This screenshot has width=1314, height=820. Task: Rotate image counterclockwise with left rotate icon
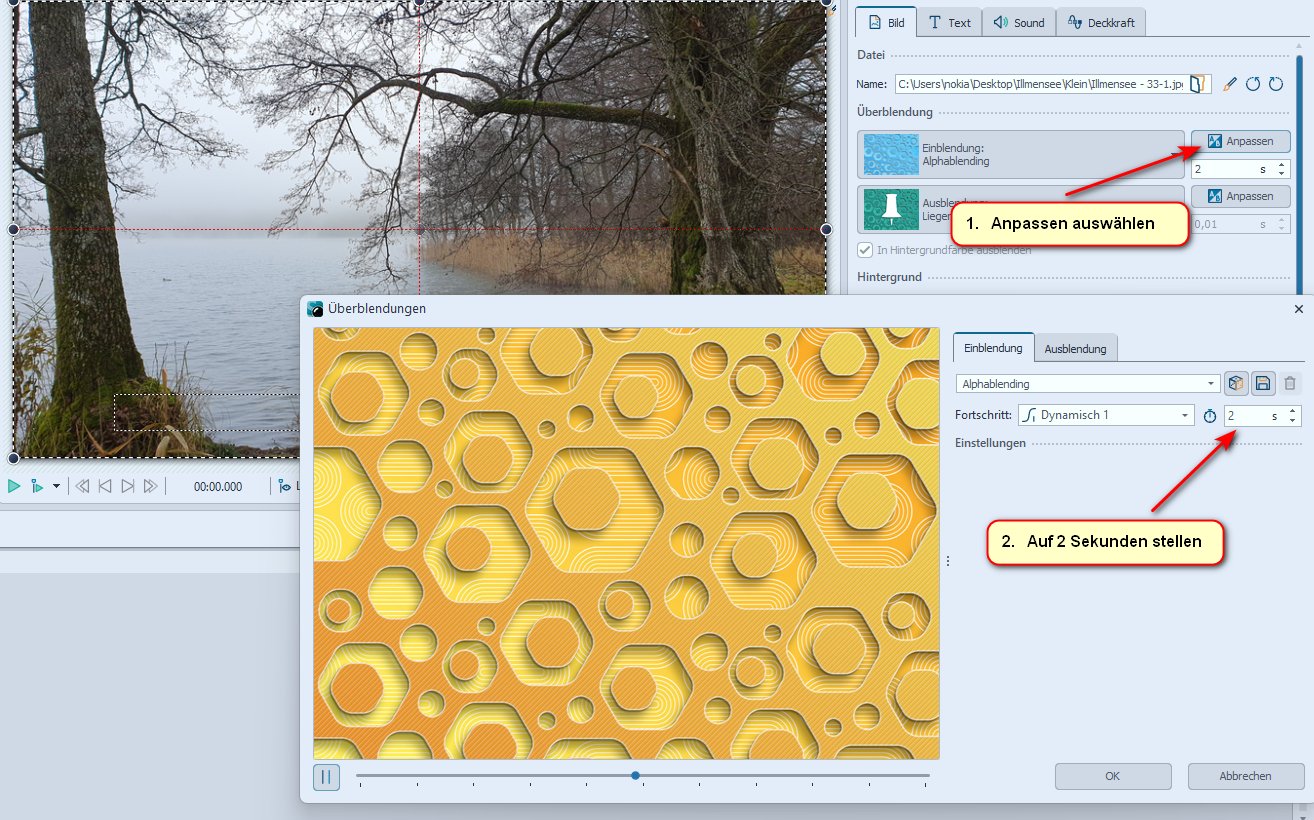click(x=1253, y=85)
